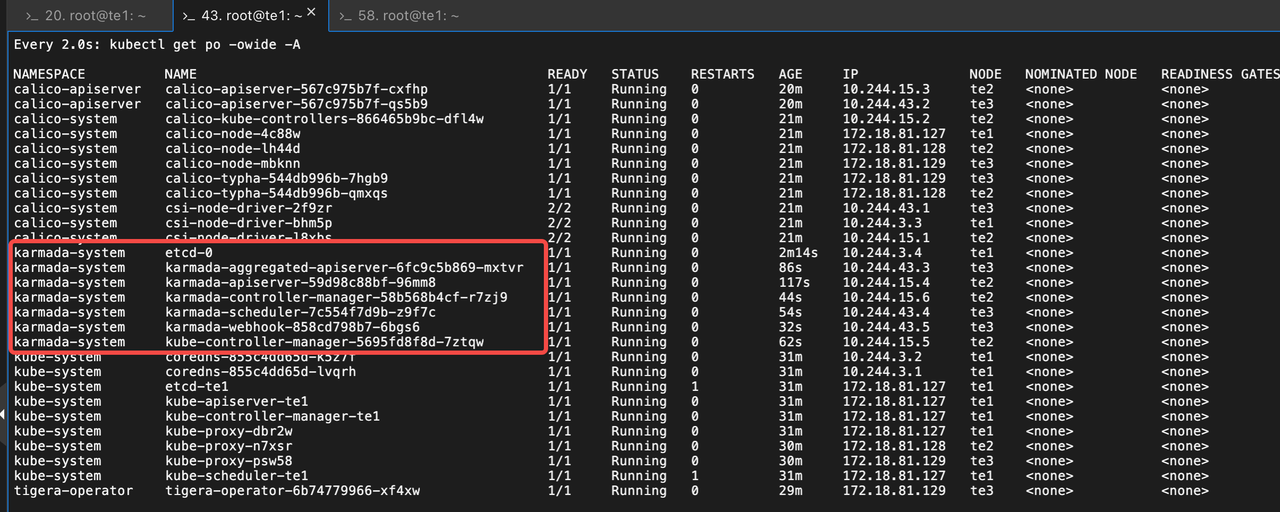Click pod name kube-proxy-n7xsr
Viewport: 1280px width, 512px height.
[x=228, y=446]
